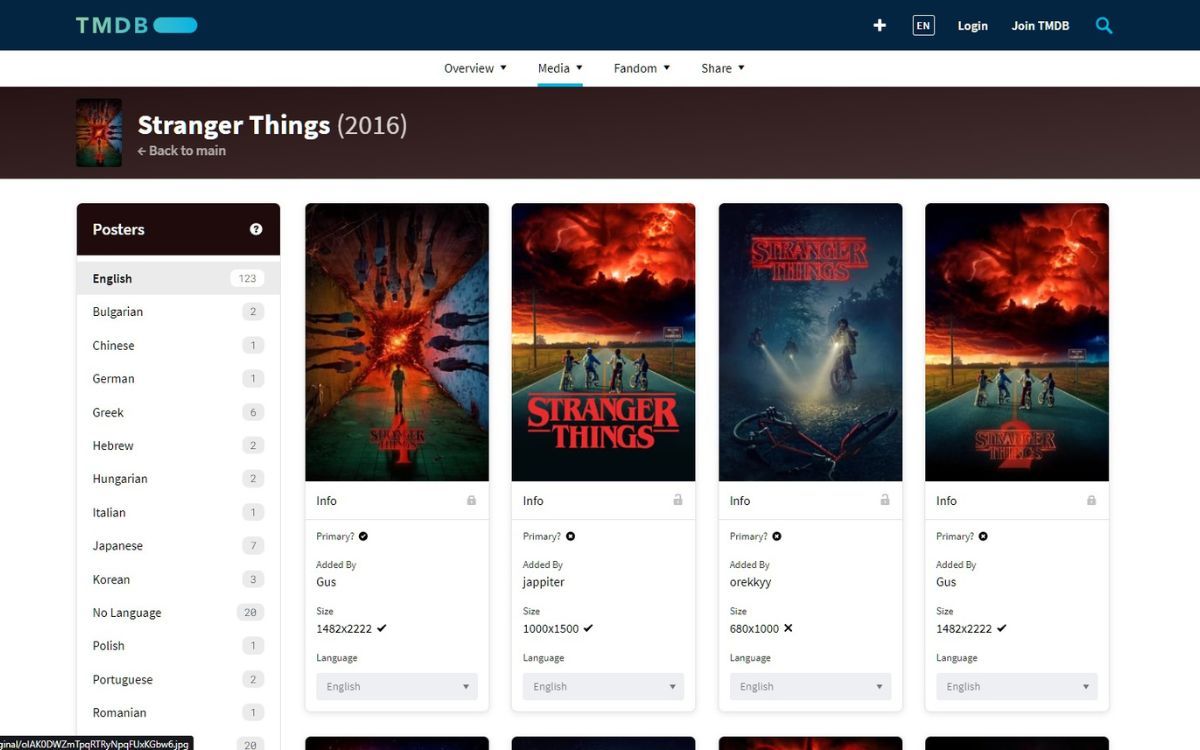
Task: Expand the Share dropdown menu
Action: tap(722, 68)
